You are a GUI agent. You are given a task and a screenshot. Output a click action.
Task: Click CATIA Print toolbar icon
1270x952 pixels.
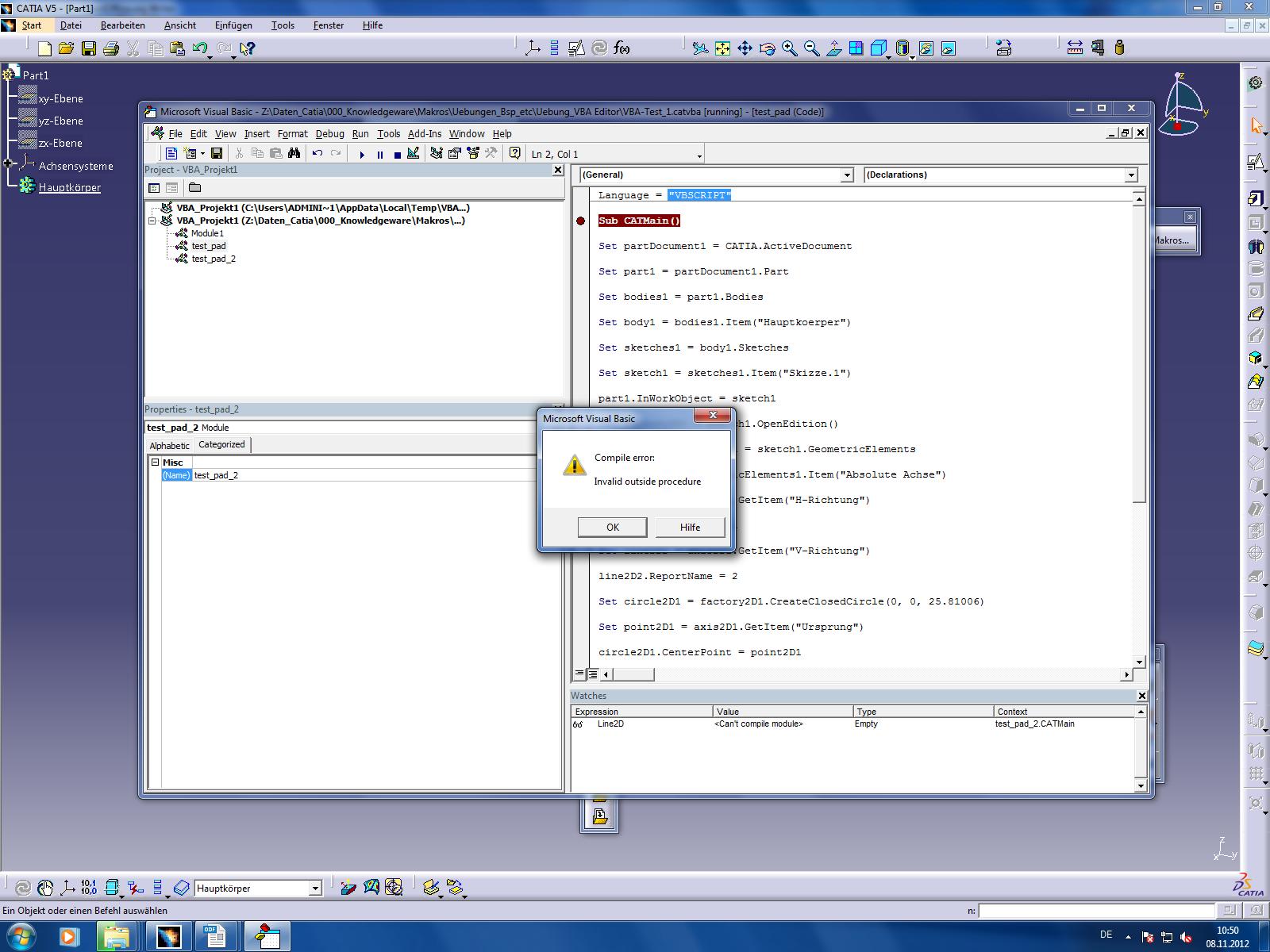coord(110,48)
